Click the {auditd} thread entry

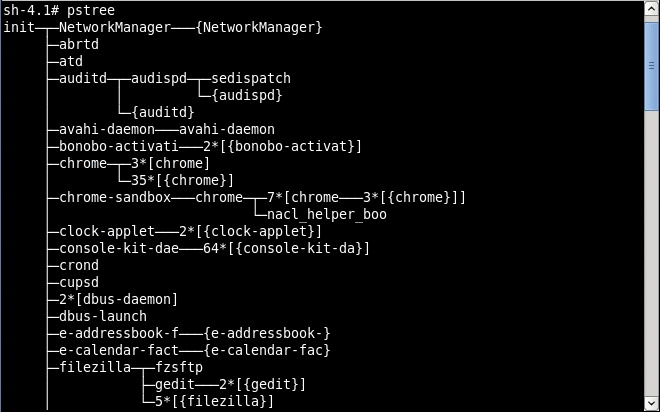point(163,112)
